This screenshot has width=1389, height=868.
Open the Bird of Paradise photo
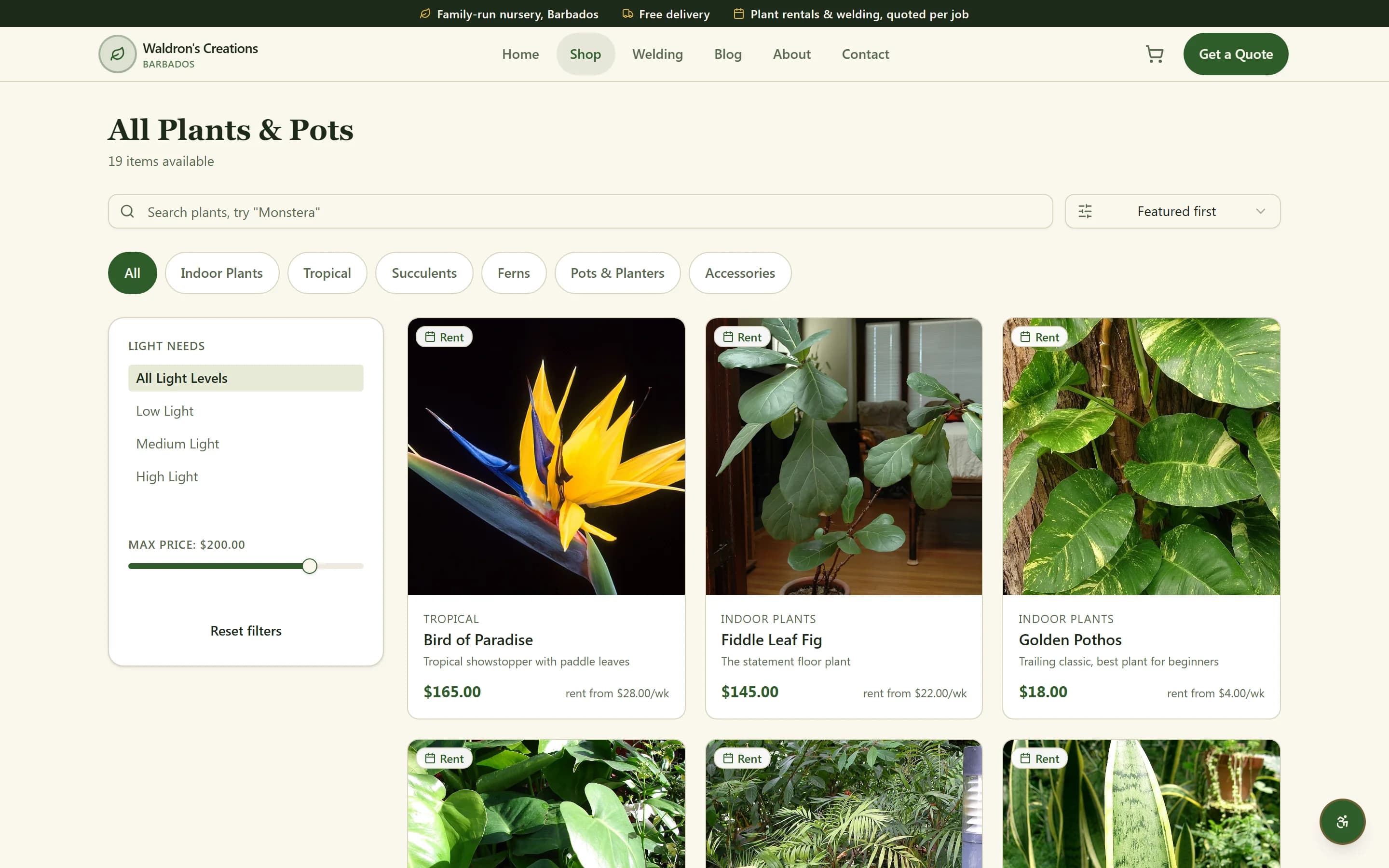pyautogui.click(x=546, y=456)
